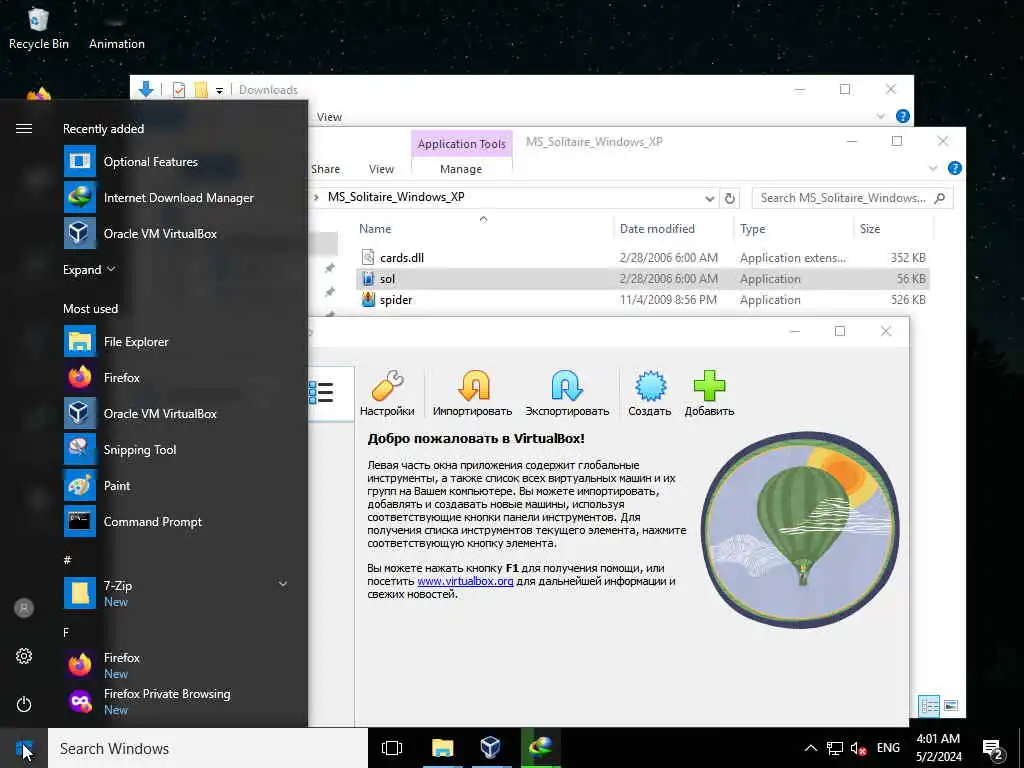Open VirtualBox tools list menu icon

coord(321,392)
